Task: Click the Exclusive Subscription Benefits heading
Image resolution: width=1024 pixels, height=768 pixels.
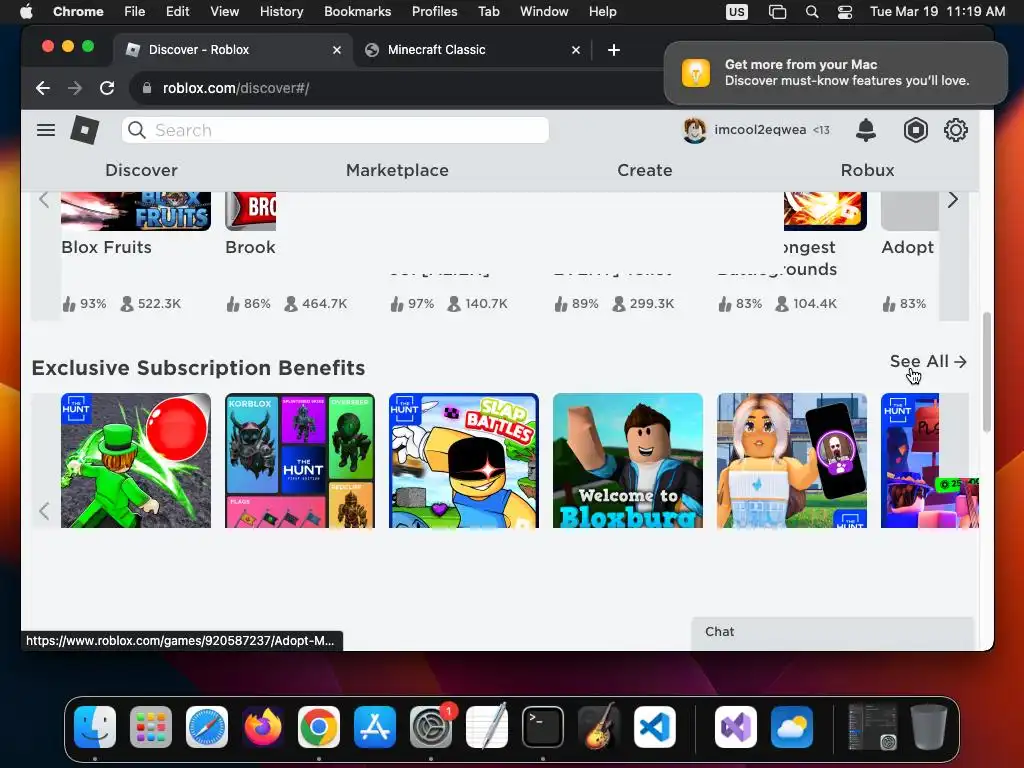Action: tap(199, 368)
